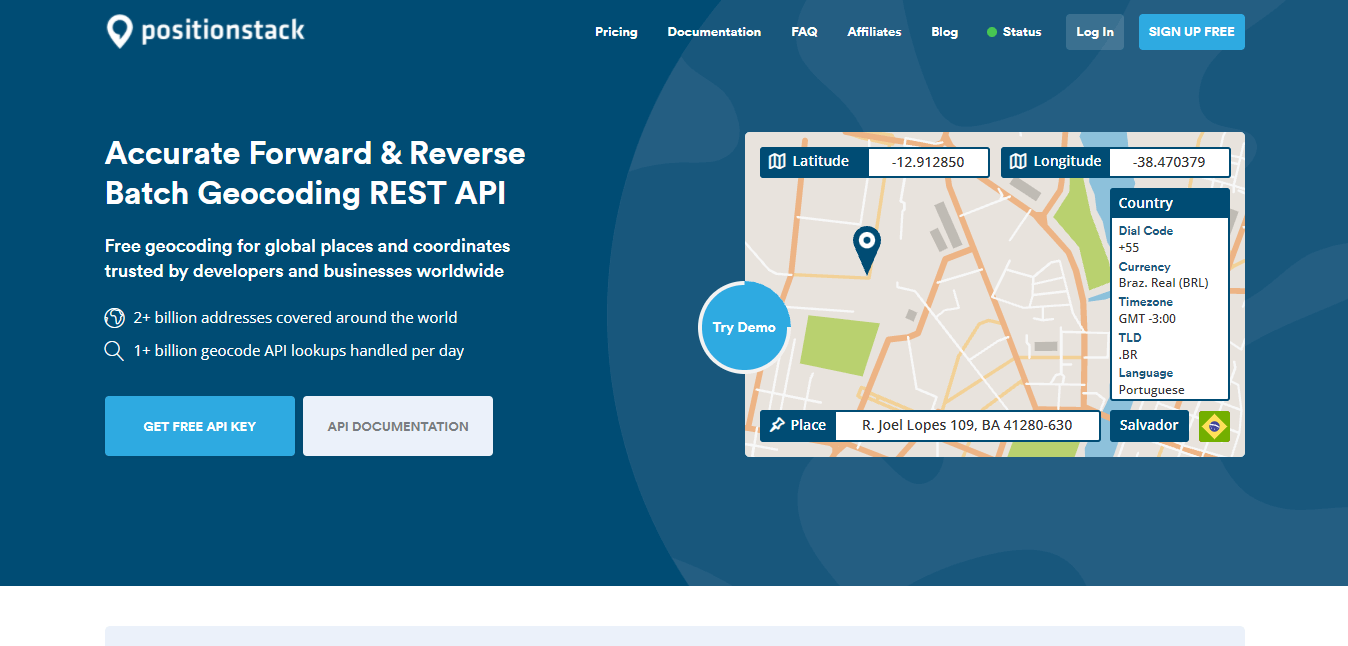
Task: Click the Try Demo circle button
Action: [745, 327]
